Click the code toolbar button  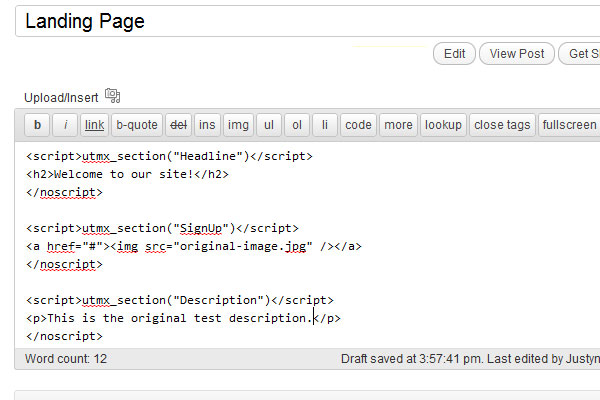(358, 125)
